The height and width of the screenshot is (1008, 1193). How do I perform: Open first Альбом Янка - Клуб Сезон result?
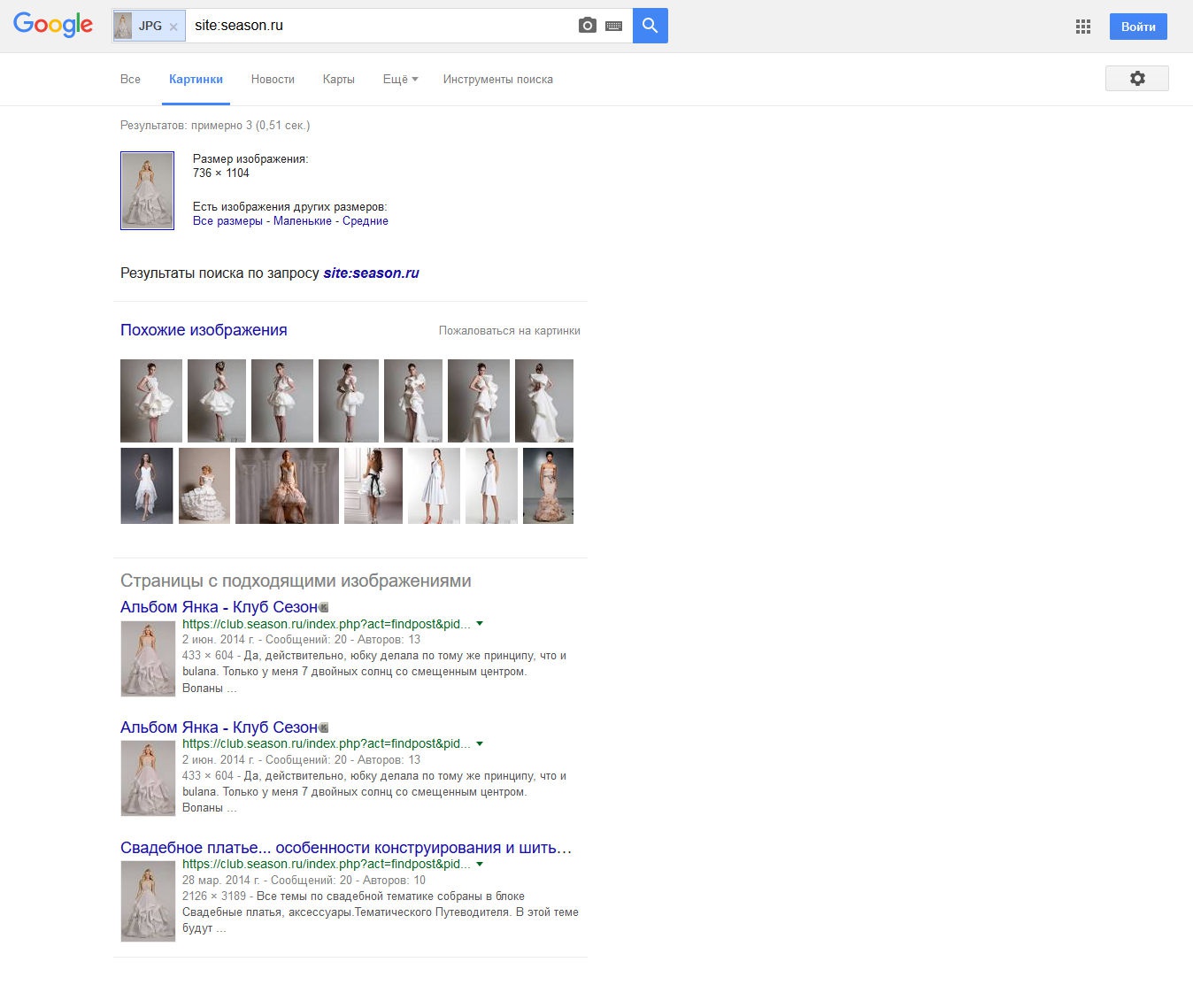pos(219,607)
